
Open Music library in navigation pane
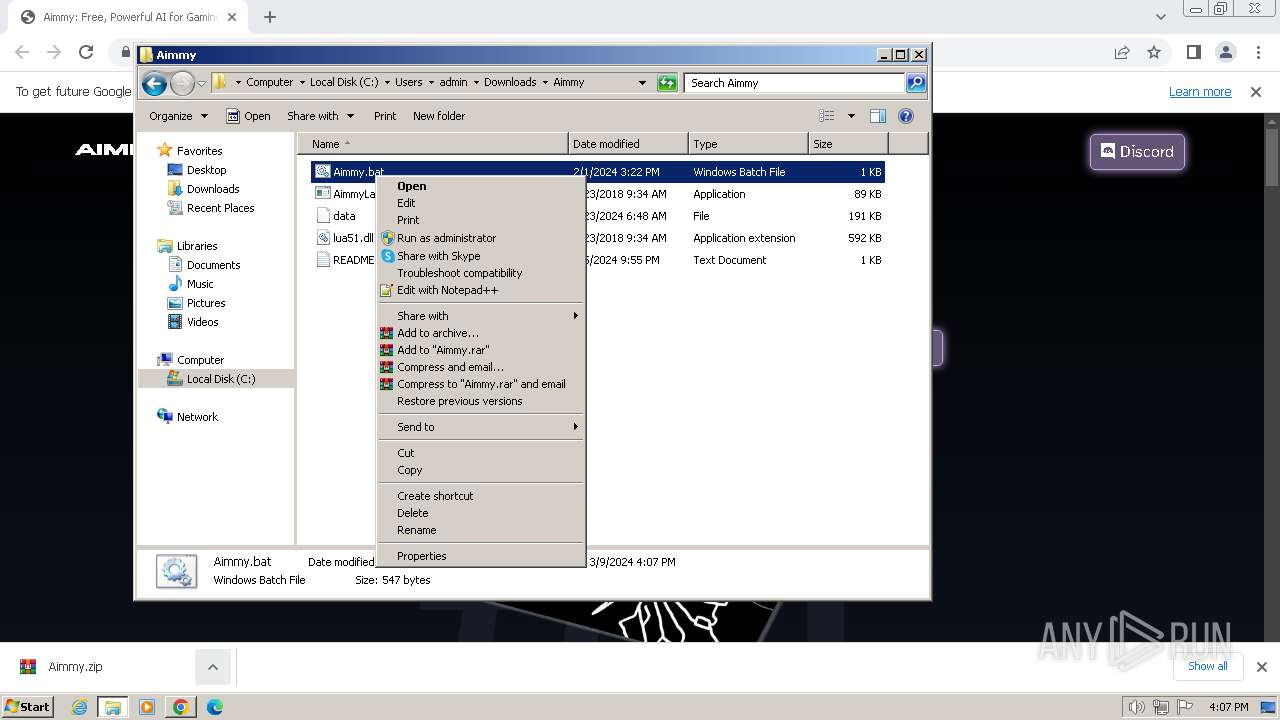[200, 284]
